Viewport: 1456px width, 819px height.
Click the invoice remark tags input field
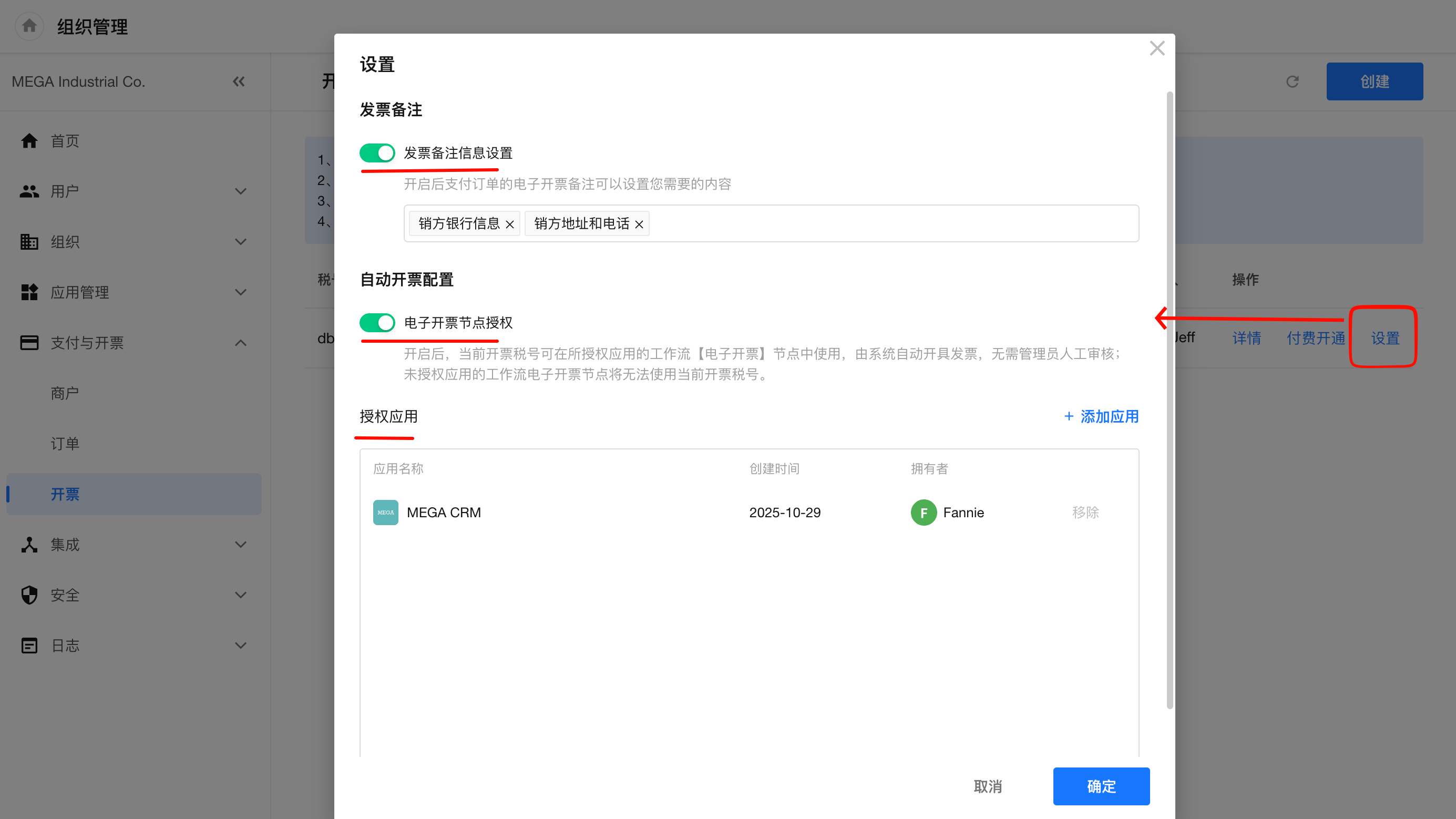coord(893,224)
